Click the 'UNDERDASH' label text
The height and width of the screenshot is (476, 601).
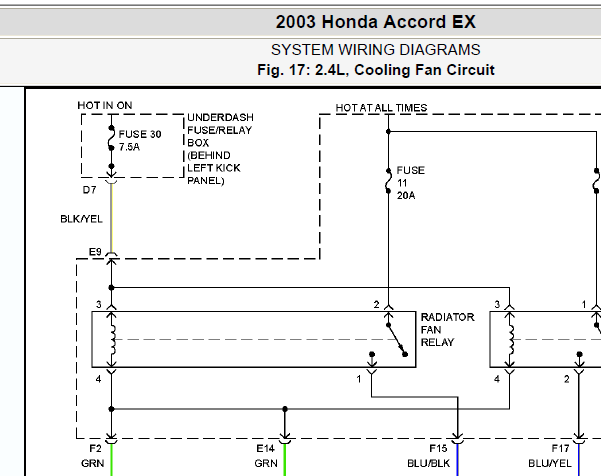click(x=220, y=117)
